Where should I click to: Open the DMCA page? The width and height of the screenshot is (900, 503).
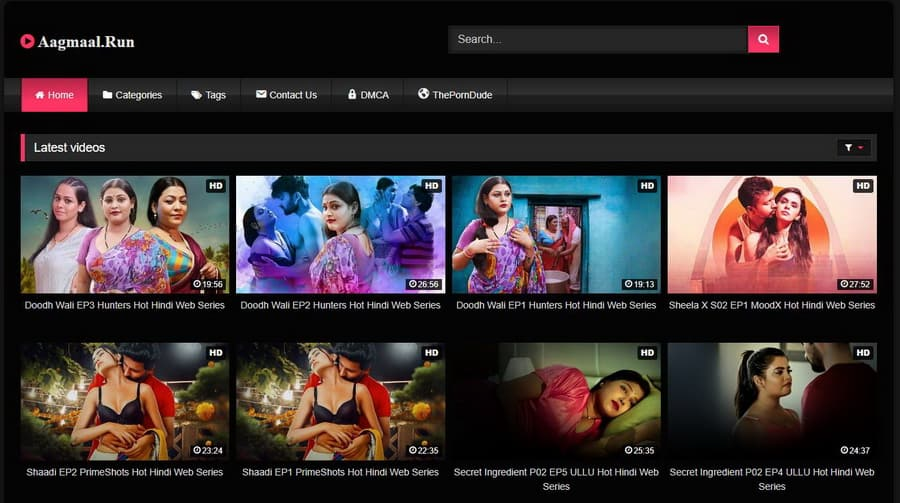pos(374,95)
